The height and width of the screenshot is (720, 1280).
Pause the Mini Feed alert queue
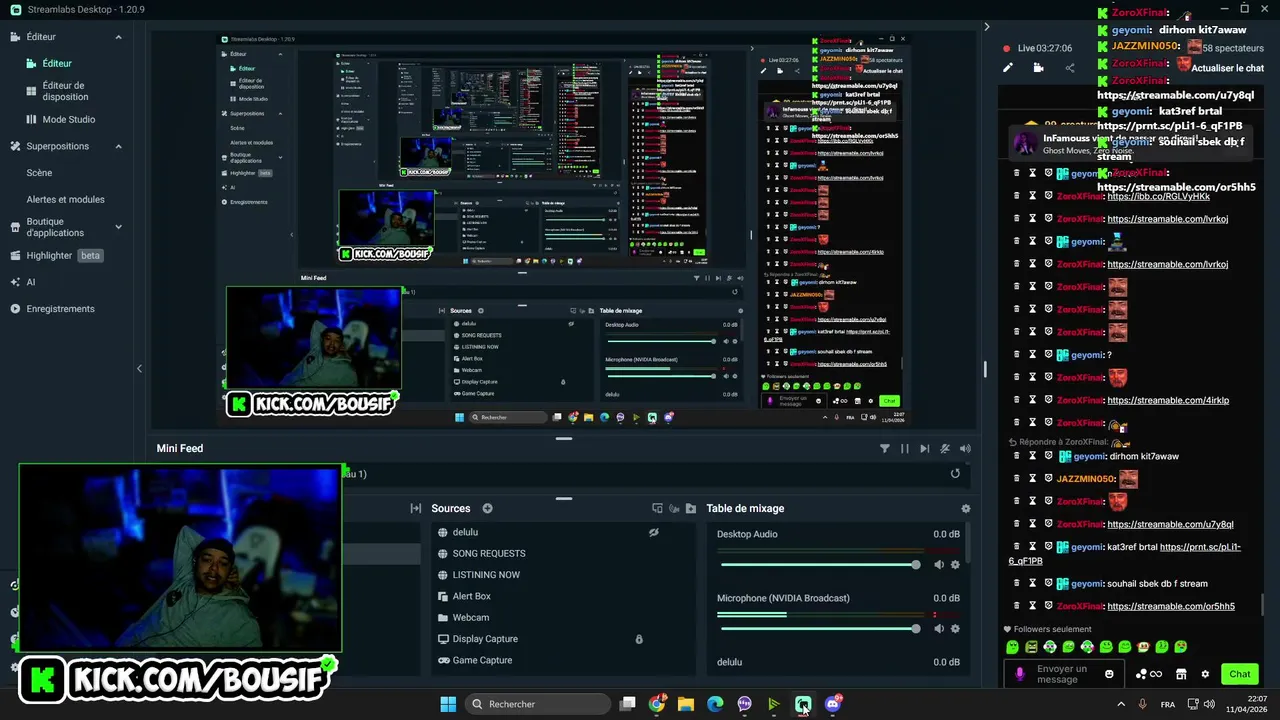905,449
